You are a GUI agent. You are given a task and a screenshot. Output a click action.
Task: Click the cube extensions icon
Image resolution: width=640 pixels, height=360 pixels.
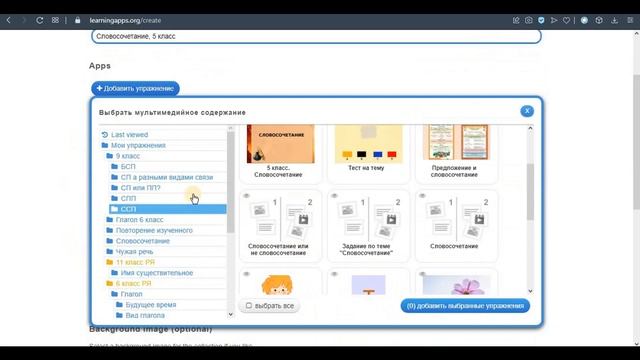[599, 20]
